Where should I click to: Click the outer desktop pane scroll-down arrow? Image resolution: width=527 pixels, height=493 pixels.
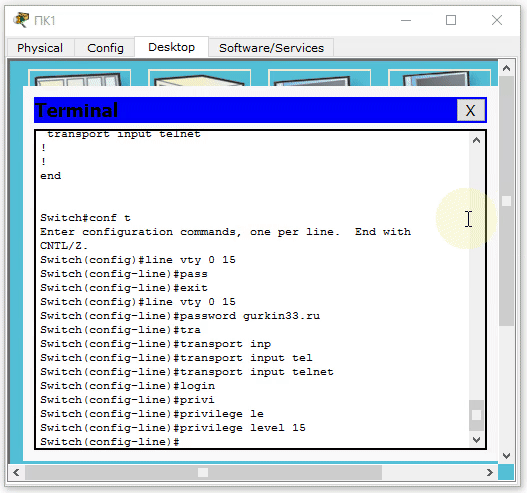pyautogui.click(x=506, y=456)
